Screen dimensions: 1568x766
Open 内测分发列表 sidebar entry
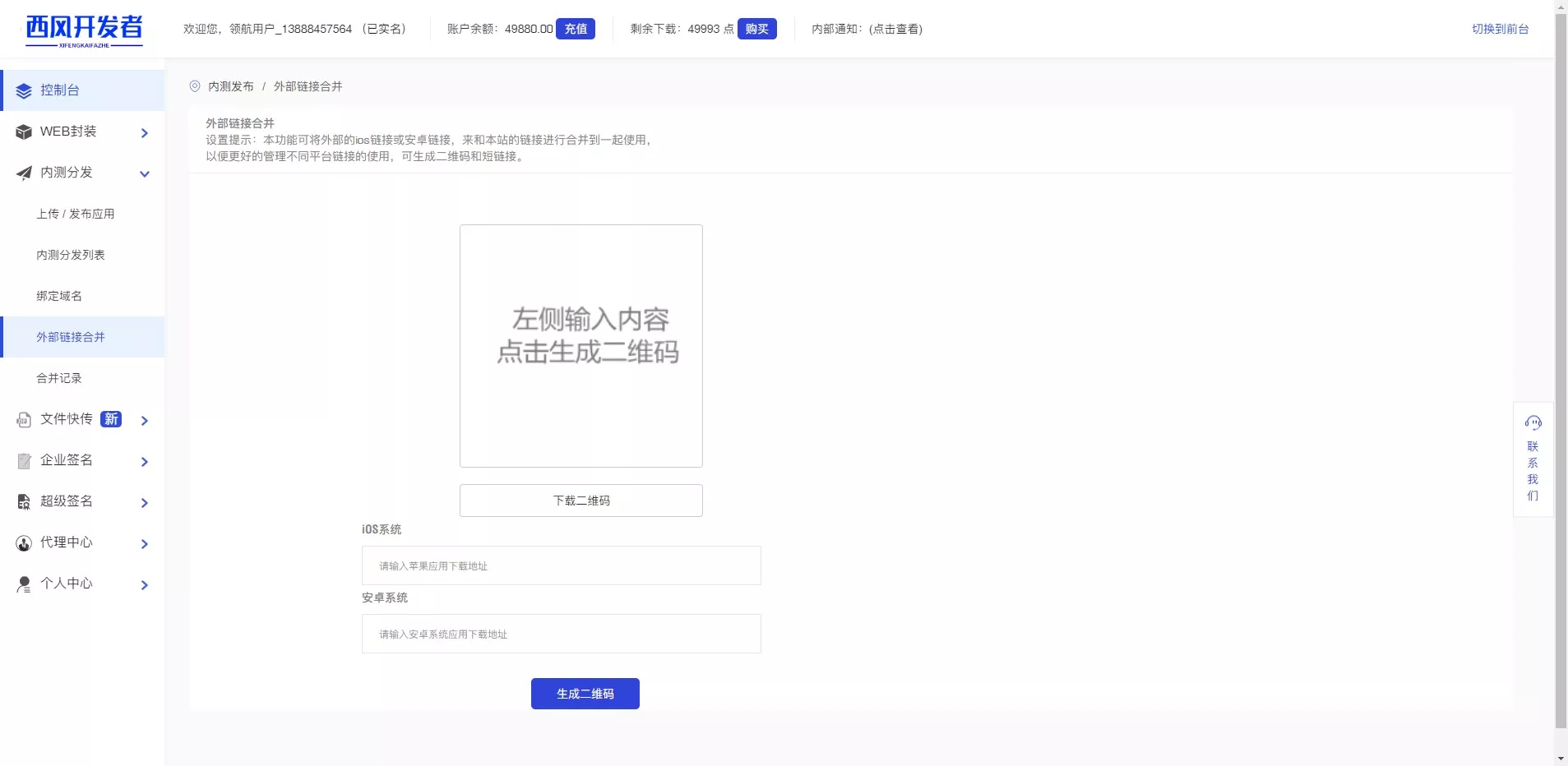point(71,255)
